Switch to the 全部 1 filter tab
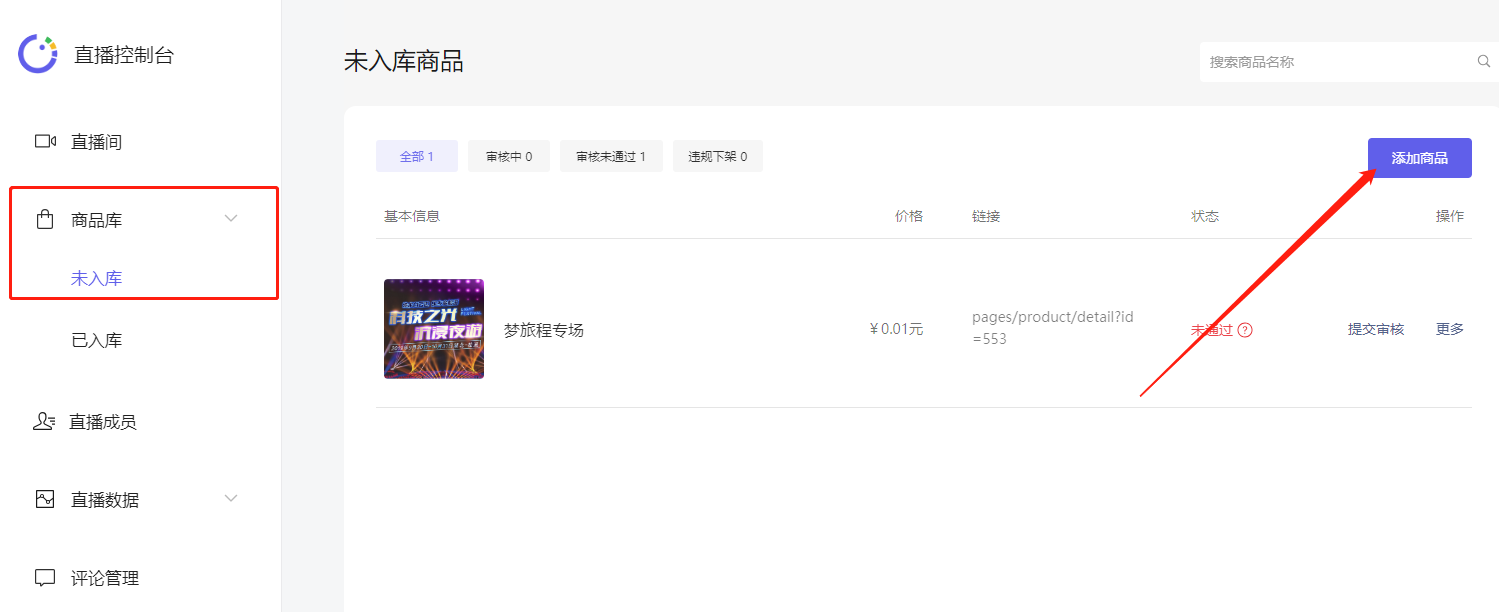Viewport: 1499px width, 612px height. [417, 156]
